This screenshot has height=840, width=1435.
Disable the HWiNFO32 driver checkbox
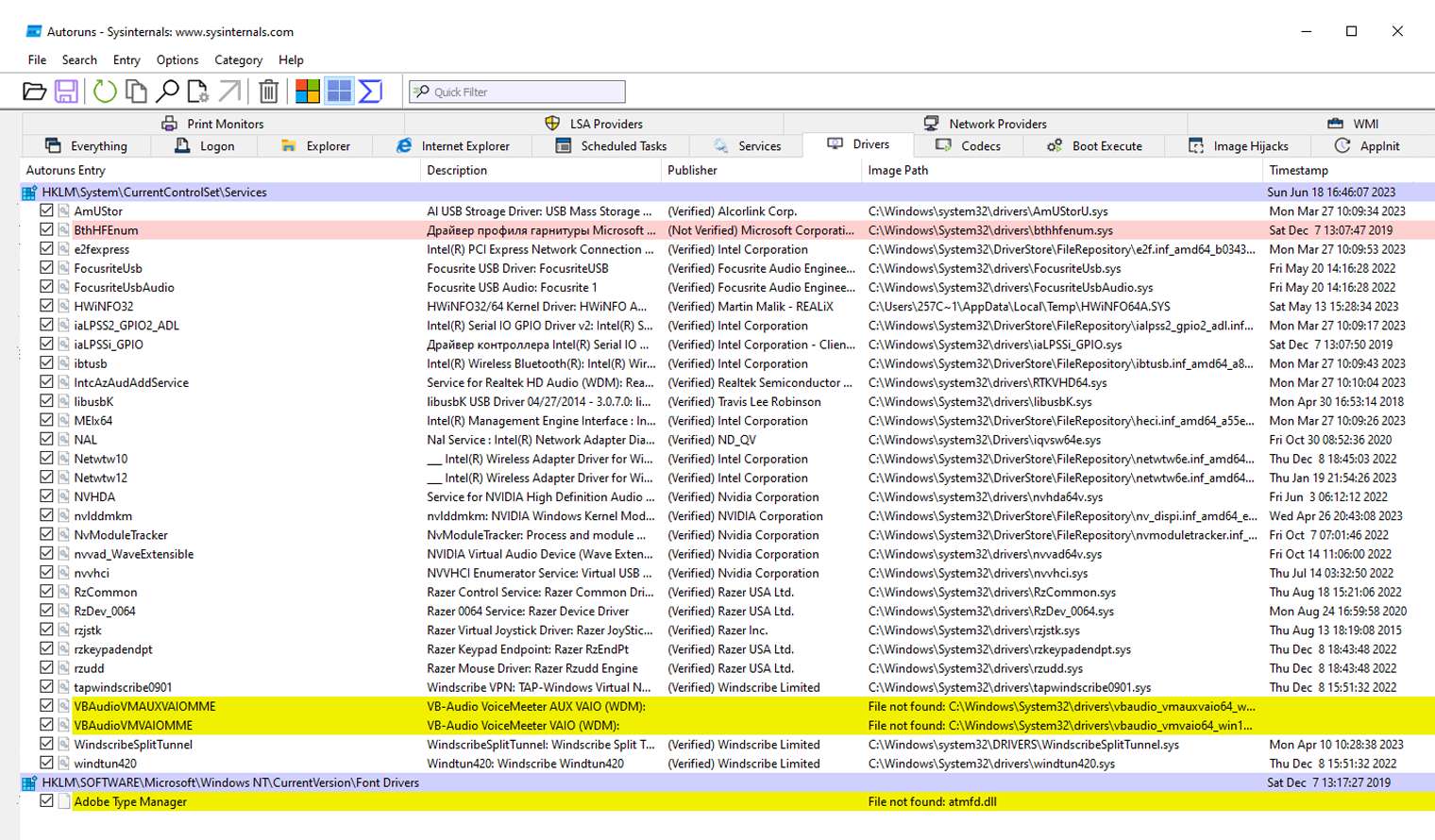(x=46, y=306)
